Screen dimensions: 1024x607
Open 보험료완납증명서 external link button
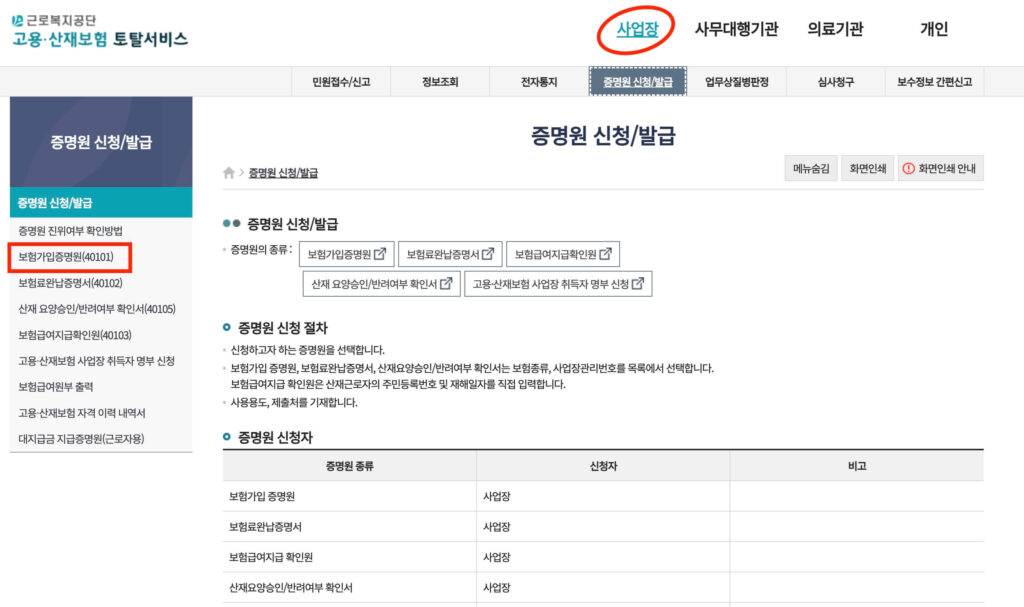450,254
